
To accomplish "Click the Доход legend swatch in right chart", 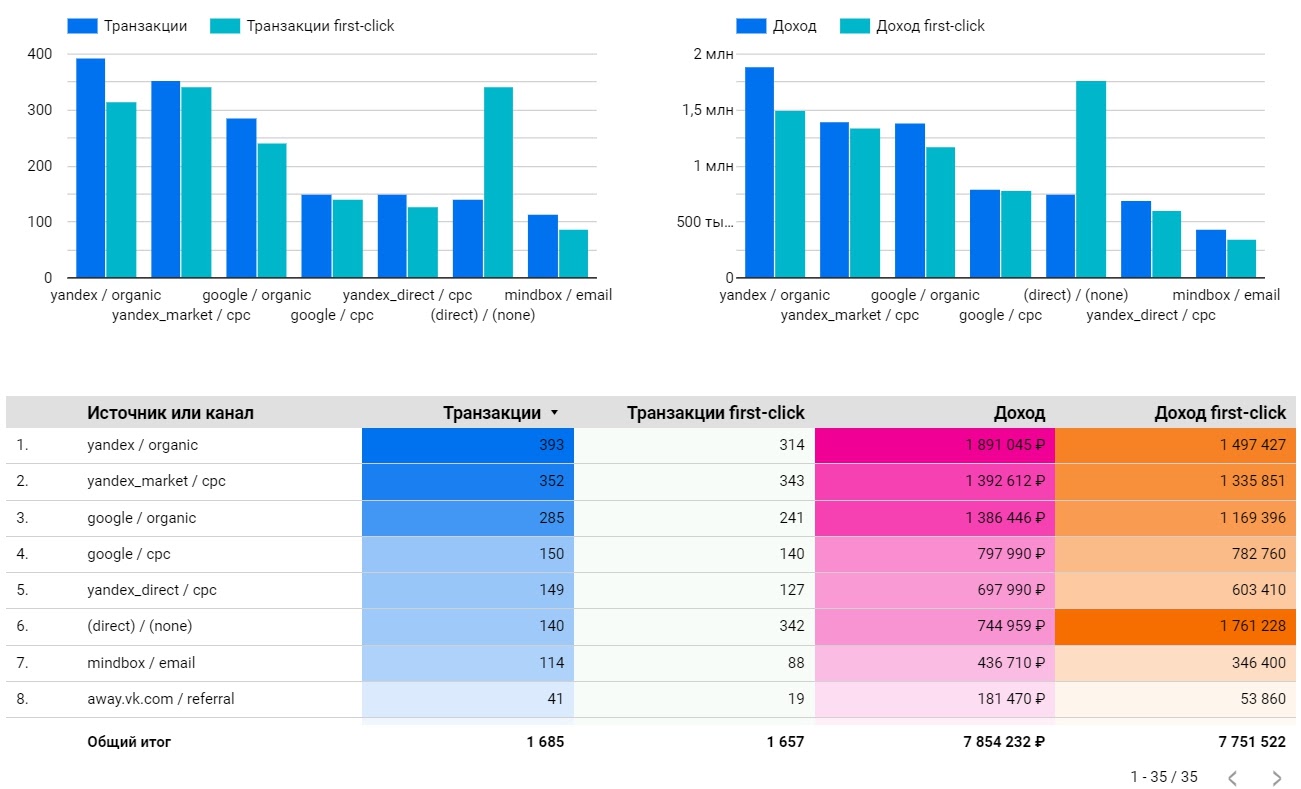I will pyautogui.click(x=751, y=26).
